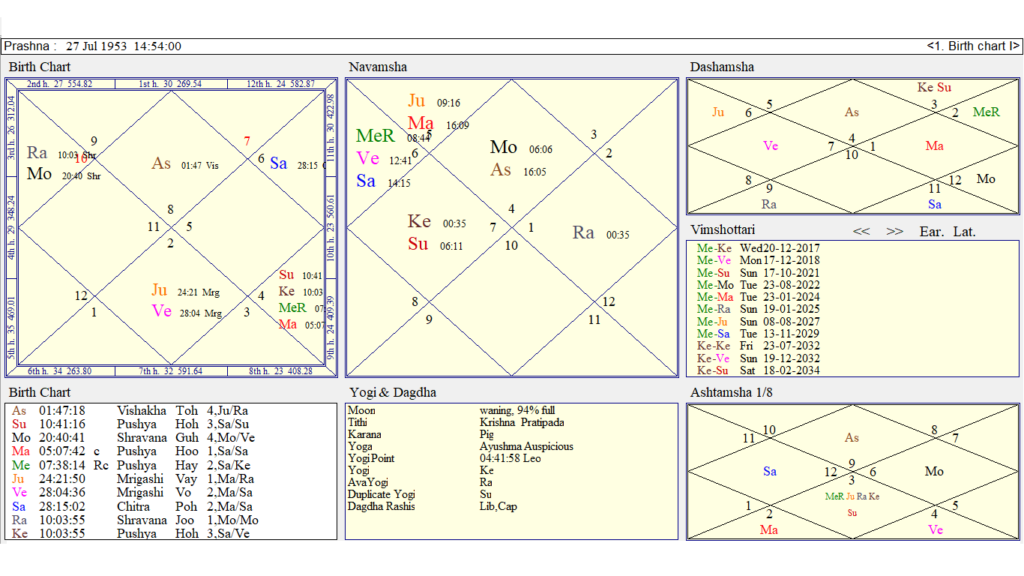Select the Me-Sa Tue 13-11-2029 period
This screenshot has height=576, width=1024.
[x=758, y=334]
